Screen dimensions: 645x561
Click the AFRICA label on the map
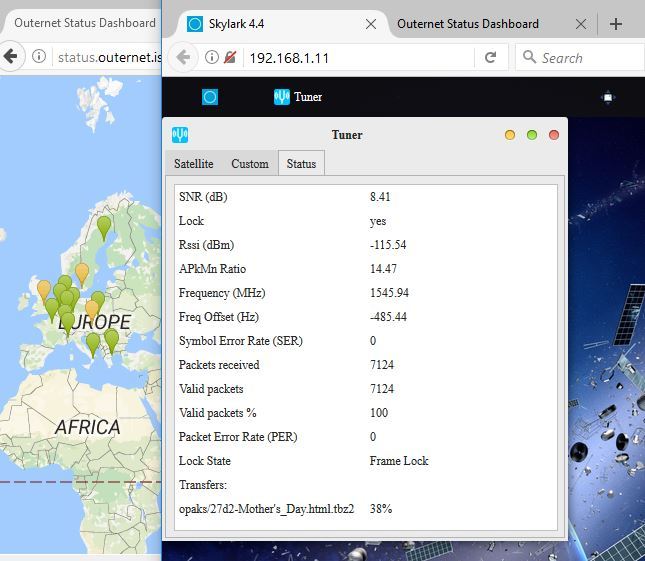(x=88, y=427)
